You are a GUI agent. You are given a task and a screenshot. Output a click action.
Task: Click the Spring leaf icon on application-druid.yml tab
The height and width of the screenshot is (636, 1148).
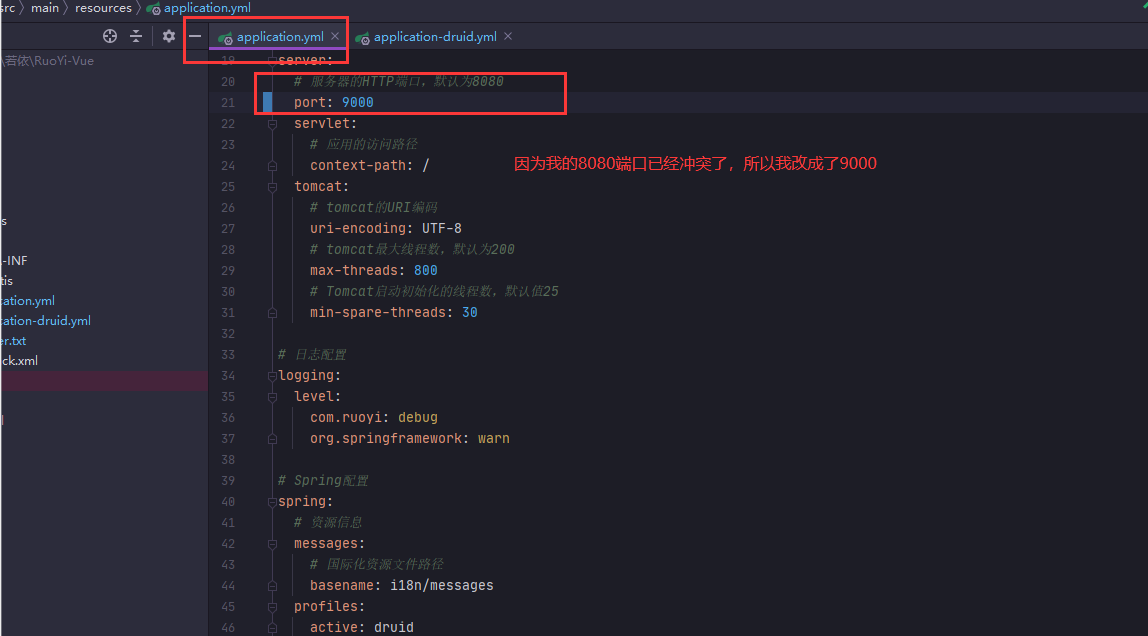coord(362,37)
